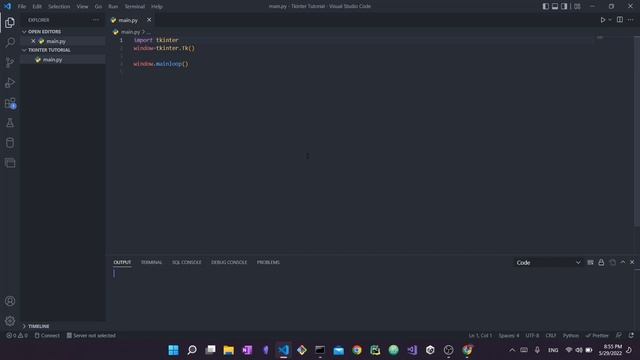
Task: Open the Run menu
Action: point(113,7)
